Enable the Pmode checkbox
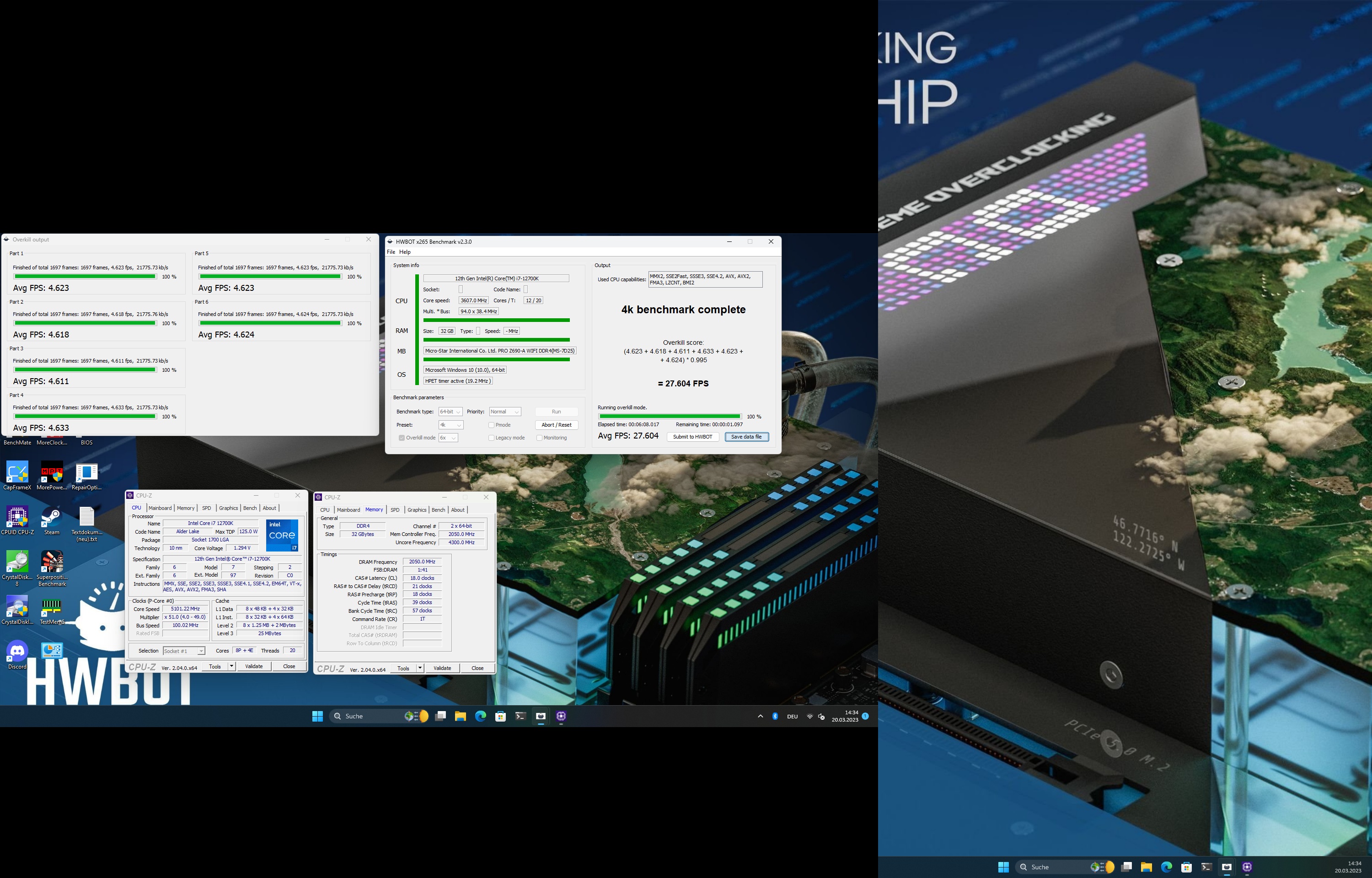Screen dimensions: 1372x878 pyautogui.click(x=491, y=425)
